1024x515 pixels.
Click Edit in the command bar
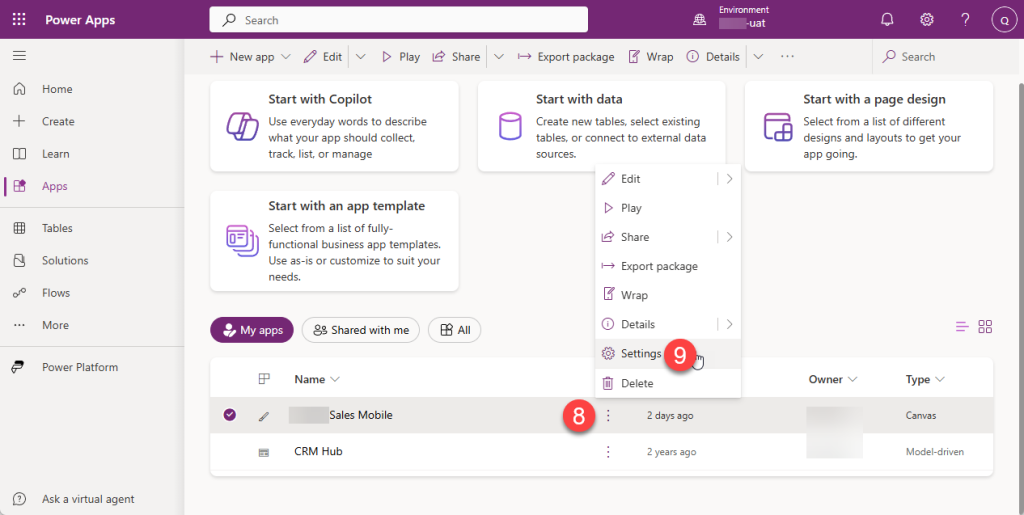(x=323, y=57)
